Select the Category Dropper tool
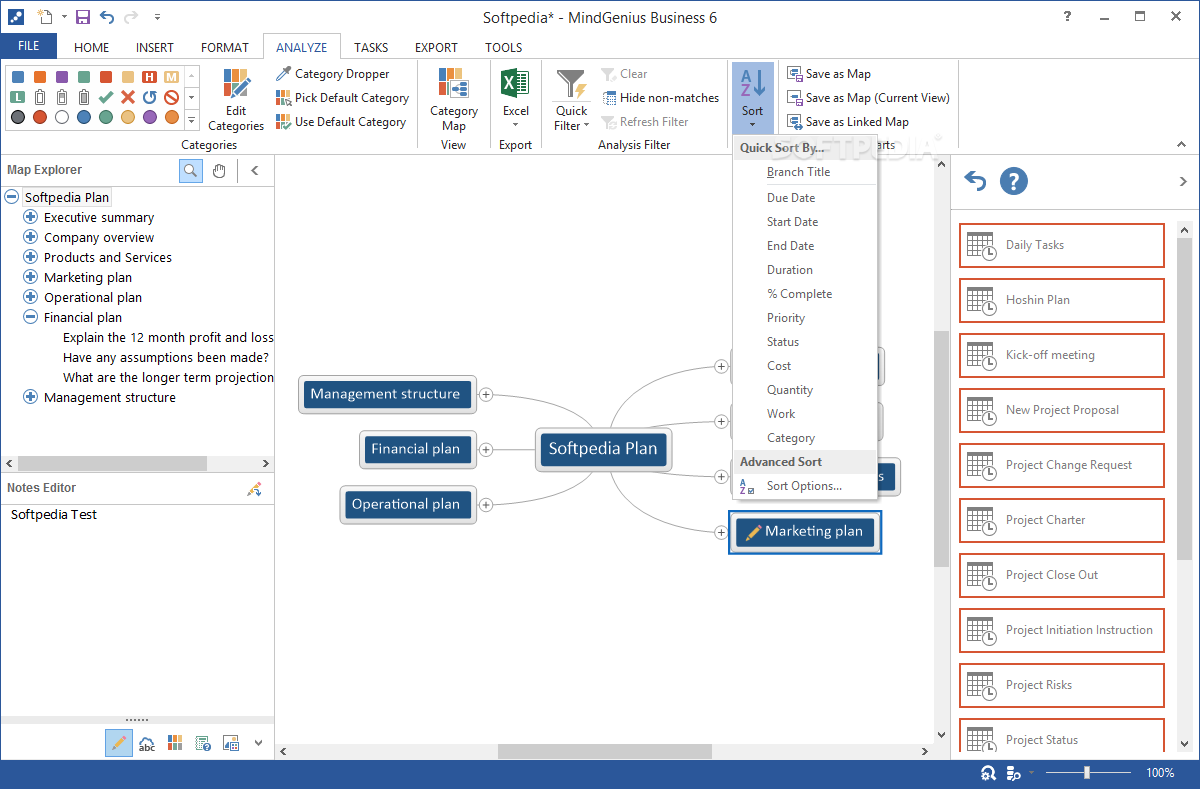1200x789 pixels. pyautogui.click(x=332, y=74)
